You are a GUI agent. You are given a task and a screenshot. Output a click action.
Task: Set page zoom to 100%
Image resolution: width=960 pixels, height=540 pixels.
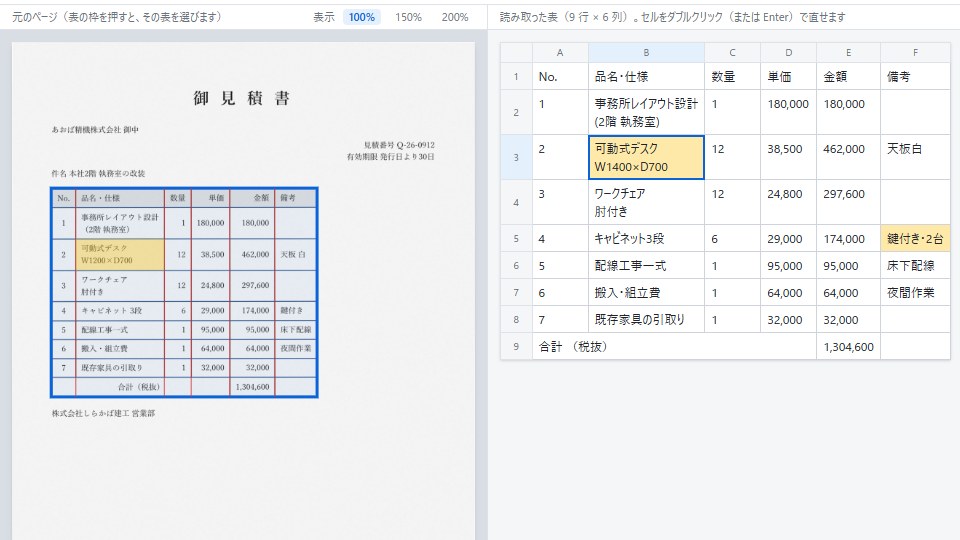click(x=361, y=17)
